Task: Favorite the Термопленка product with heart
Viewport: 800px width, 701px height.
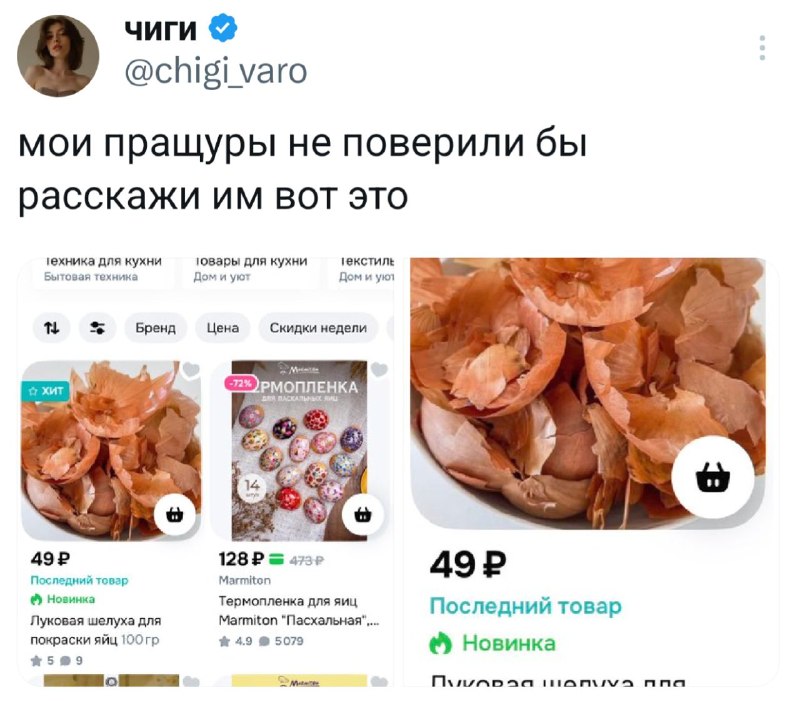Action: tap(379, 369)
